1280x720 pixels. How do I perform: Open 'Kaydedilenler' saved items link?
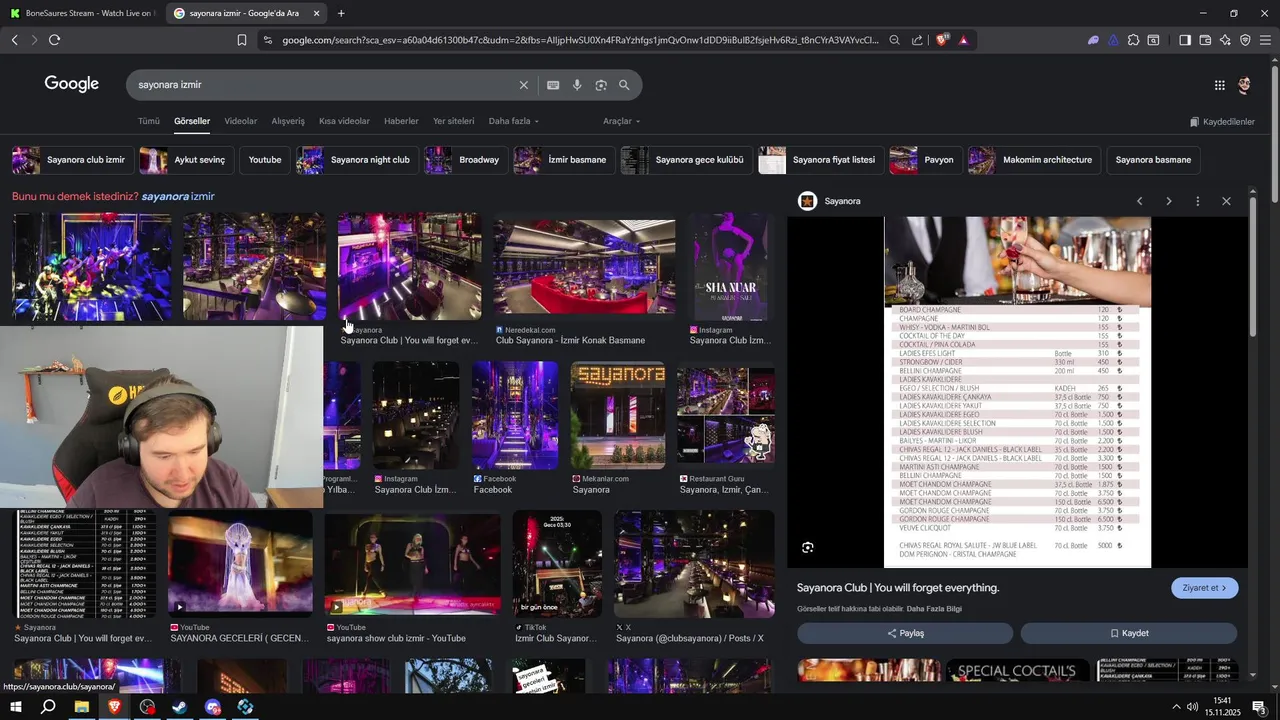[x=1222, y=122]
